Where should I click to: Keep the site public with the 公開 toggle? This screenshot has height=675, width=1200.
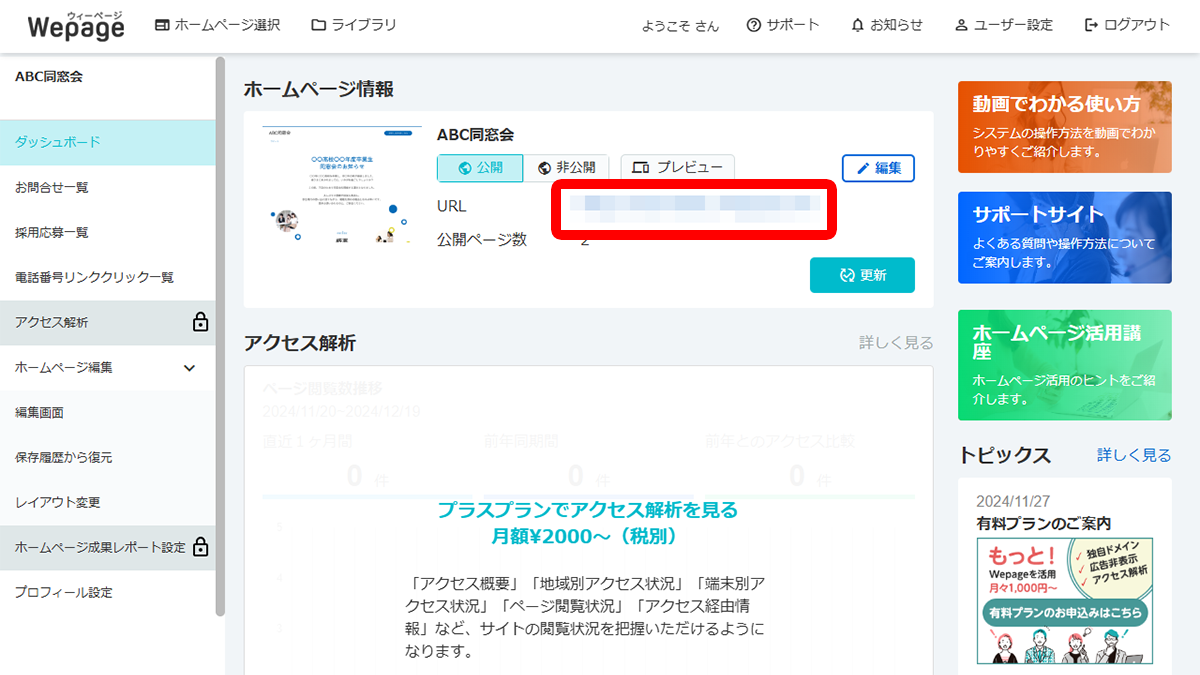[480, 167]
